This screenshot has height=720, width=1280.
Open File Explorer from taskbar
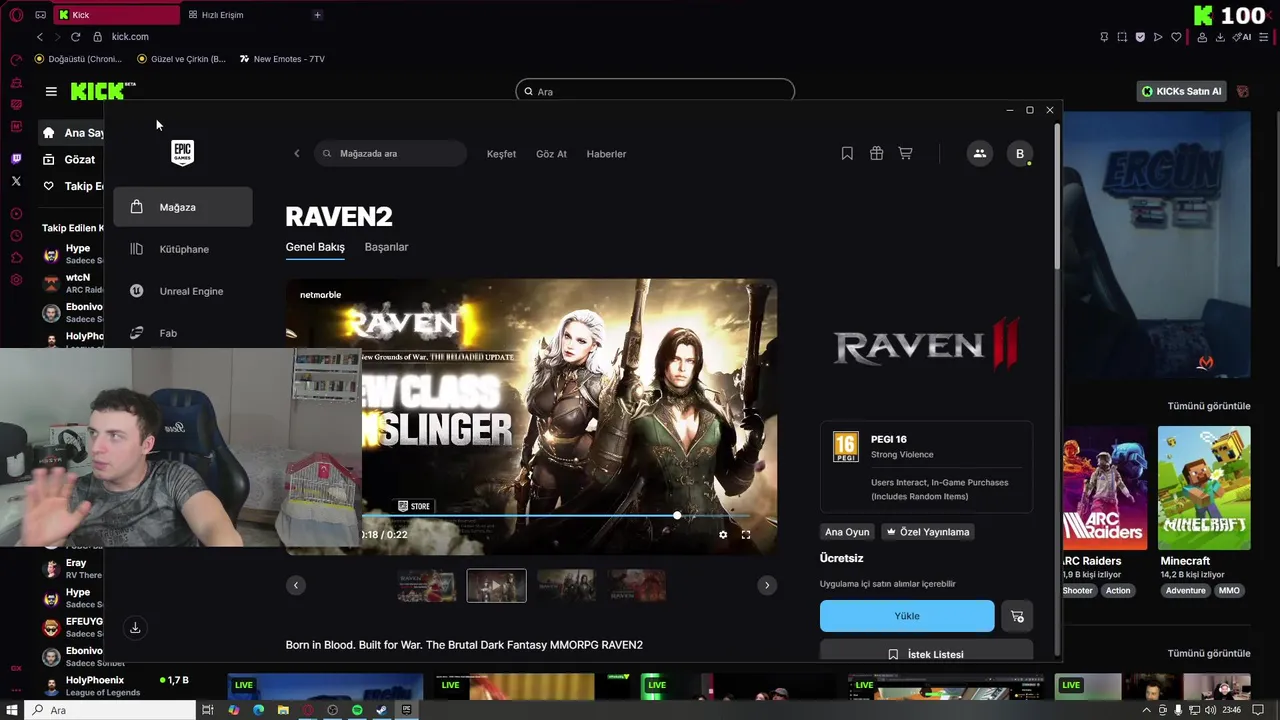283,710
